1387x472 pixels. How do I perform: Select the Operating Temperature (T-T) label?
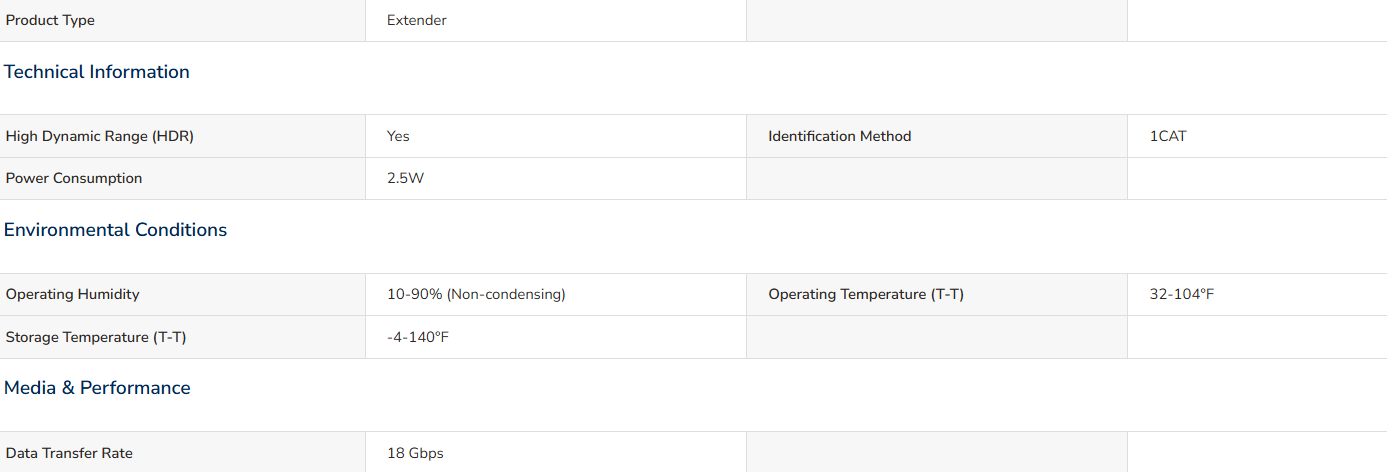(x=866, y=294)
